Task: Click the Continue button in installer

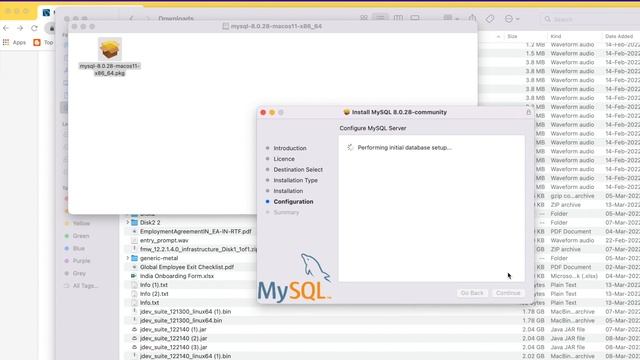Action: 508,293
